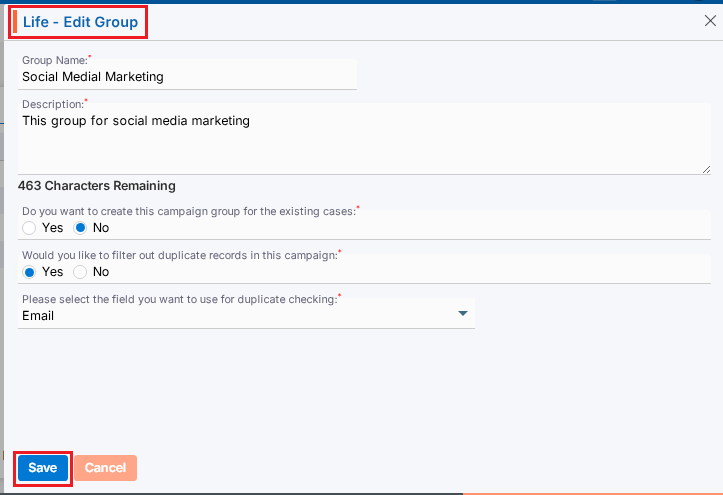Image resolution: width=723 pixels, height=495 pixels.
Task: Click the duplicate checking field label
Action: 180,300
